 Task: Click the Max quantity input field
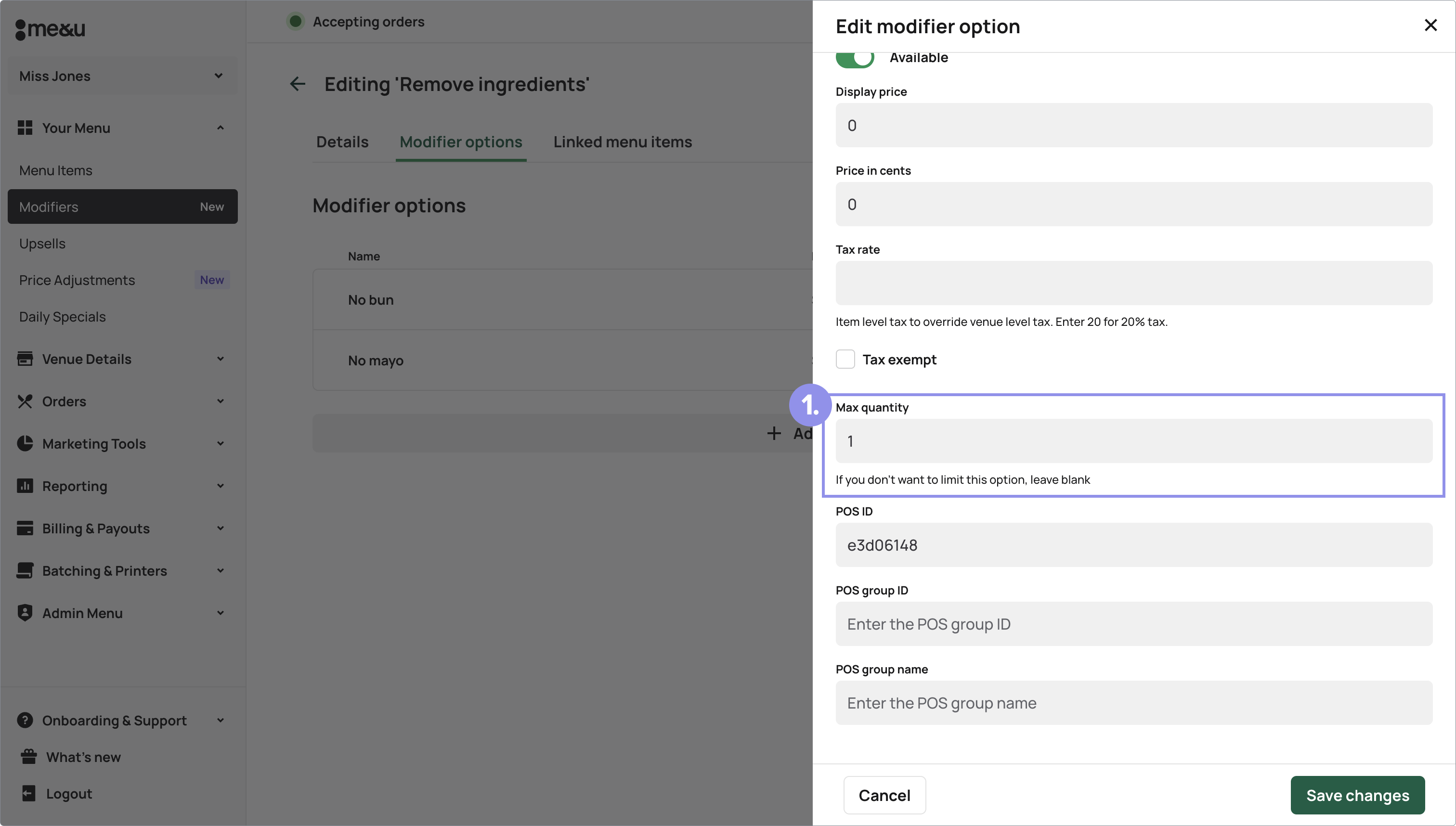click(1133, 441)
